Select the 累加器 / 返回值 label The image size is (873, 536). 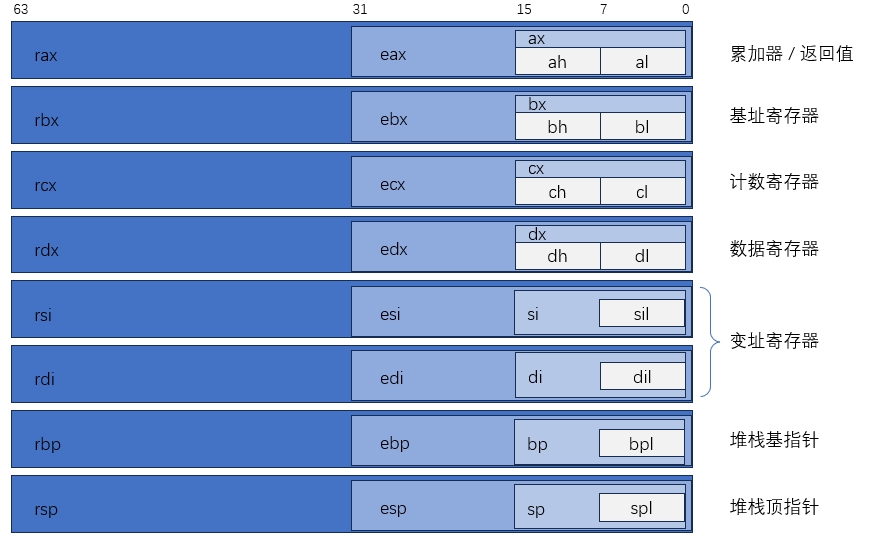(791, 54)
